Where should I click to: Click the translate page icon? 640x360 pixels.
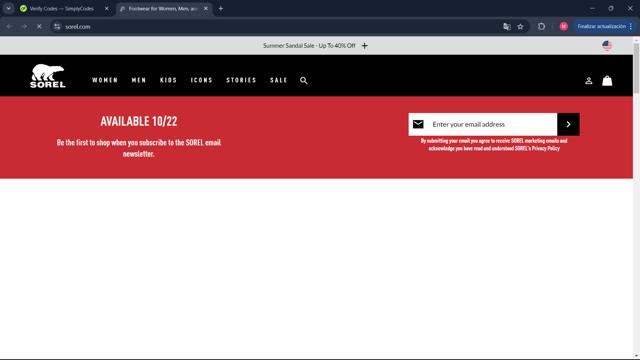tap(507, 27)
